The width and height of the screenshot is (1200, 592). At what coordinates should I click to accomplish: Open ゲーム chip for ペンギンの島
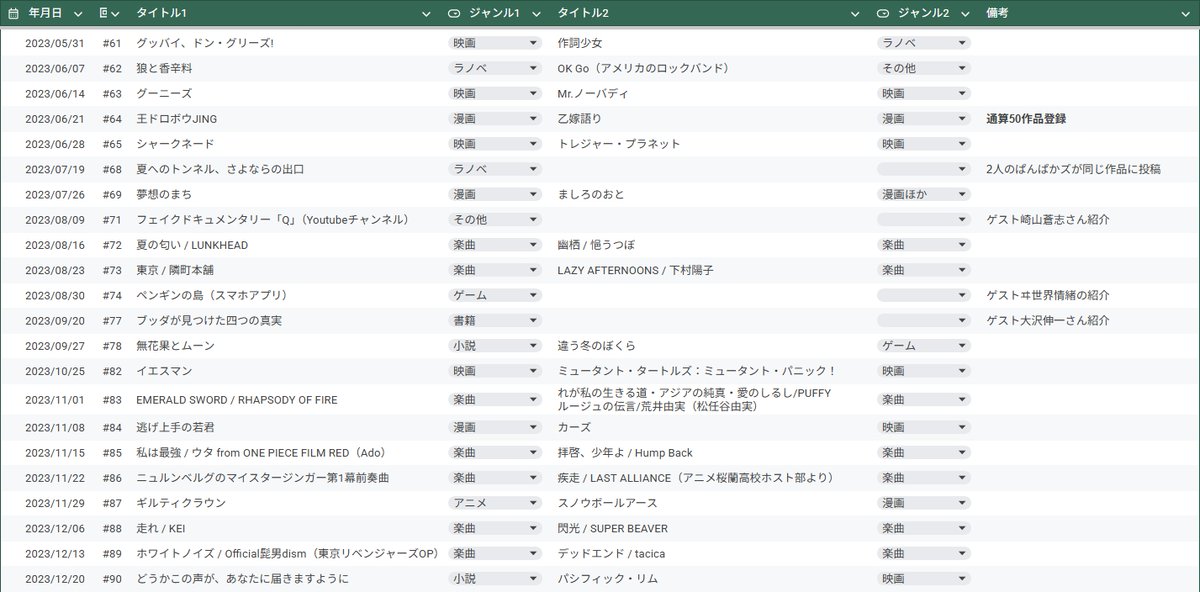[494, 295]
